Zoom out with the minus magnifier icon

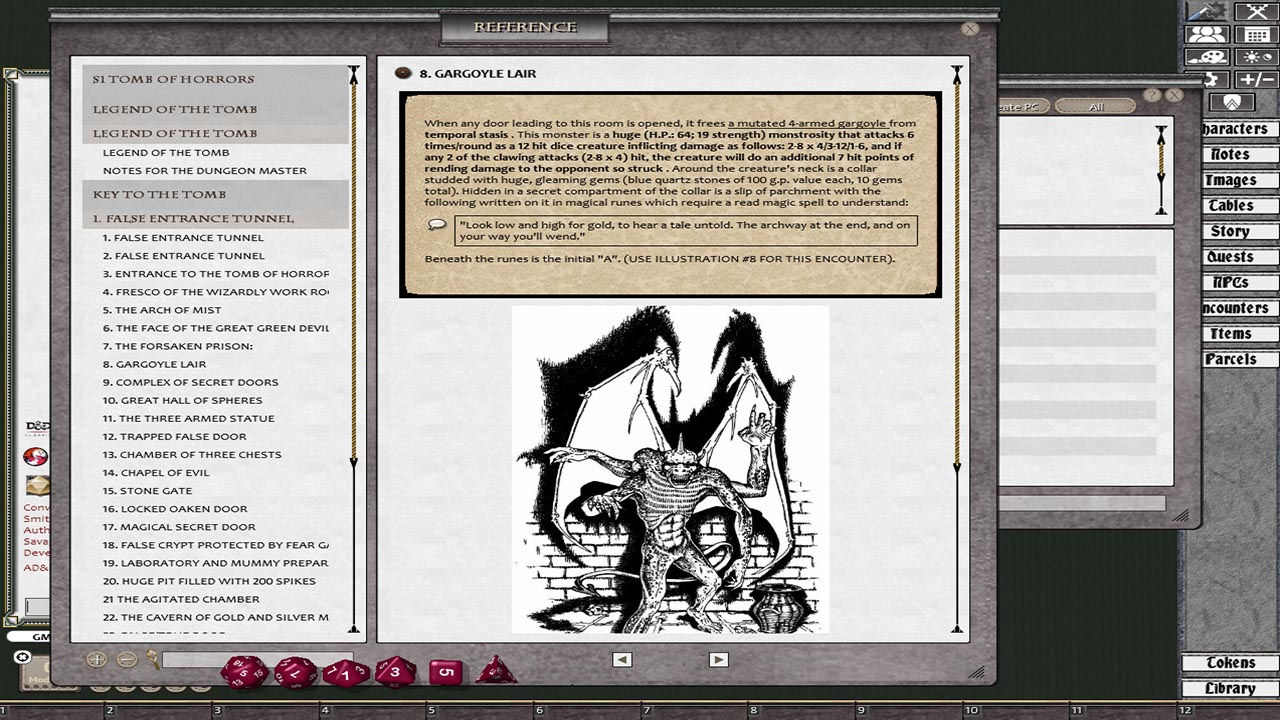[x=128, y=659]
